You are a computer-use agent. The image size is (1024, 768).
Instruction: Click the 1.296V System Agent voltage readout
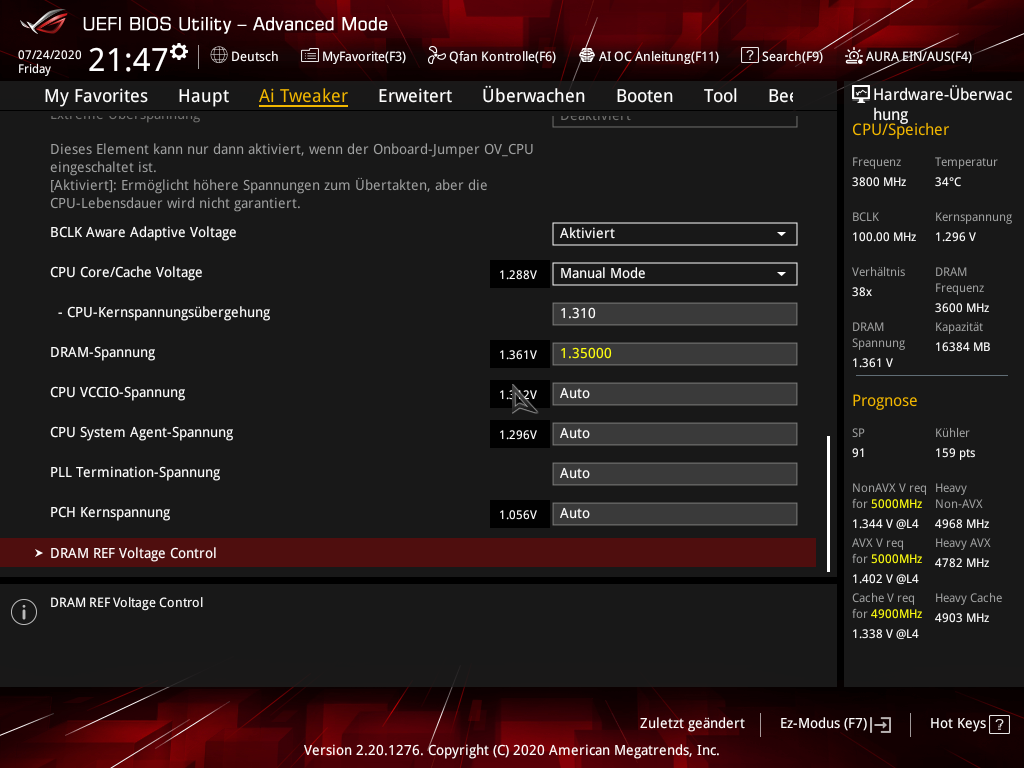point(518,435)
